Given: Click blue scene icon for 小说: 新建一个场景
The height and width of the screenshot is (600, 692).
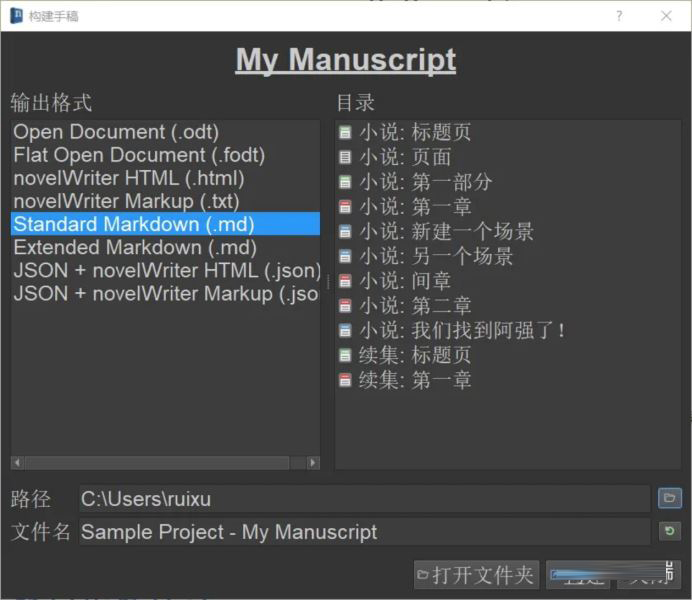Looking at the screenshot, I should click(345, 231).
